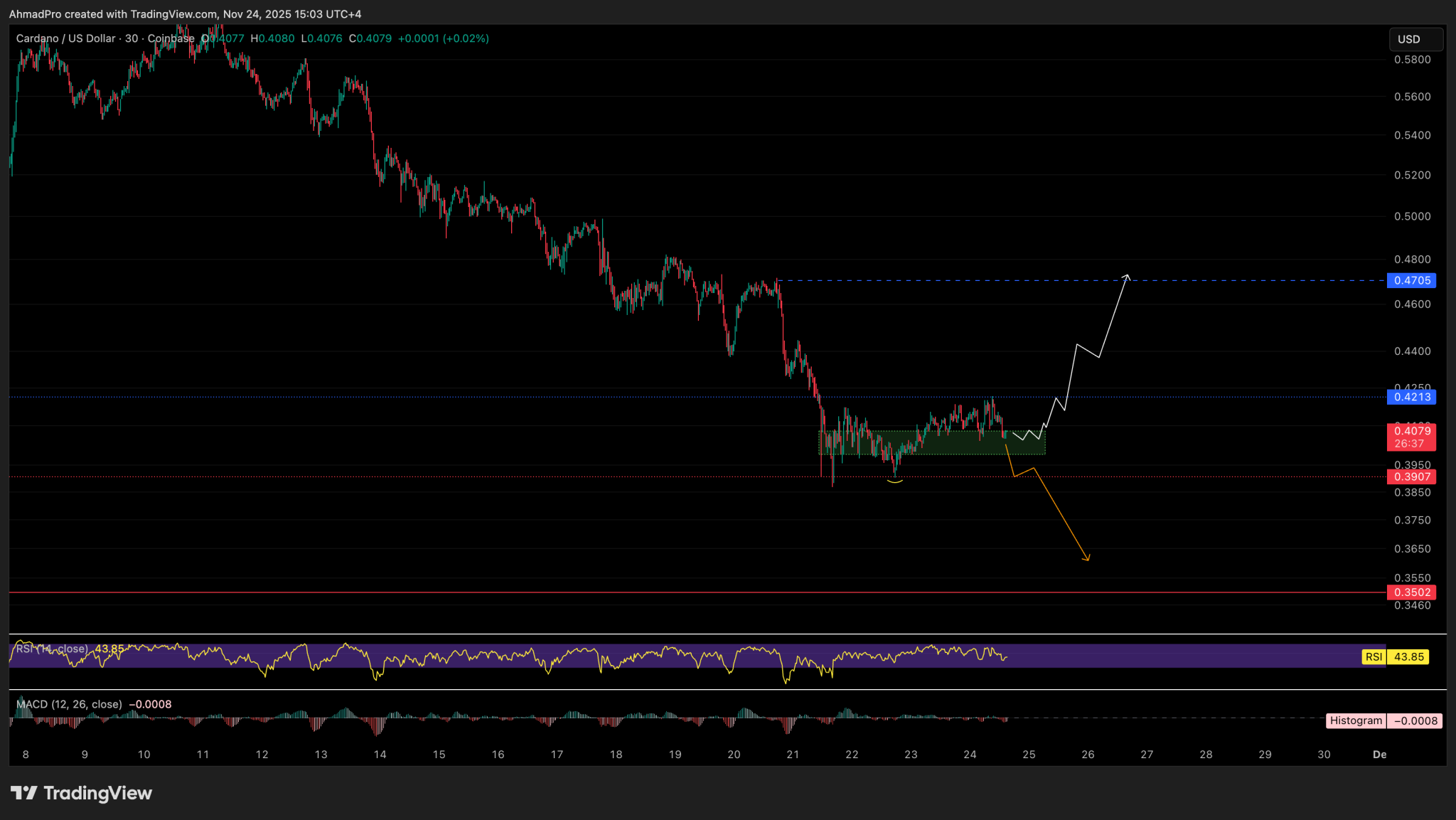Click the orange downward projection arrowhead
This screenshot has width=1456, height=820.
tap(1086, 558)
